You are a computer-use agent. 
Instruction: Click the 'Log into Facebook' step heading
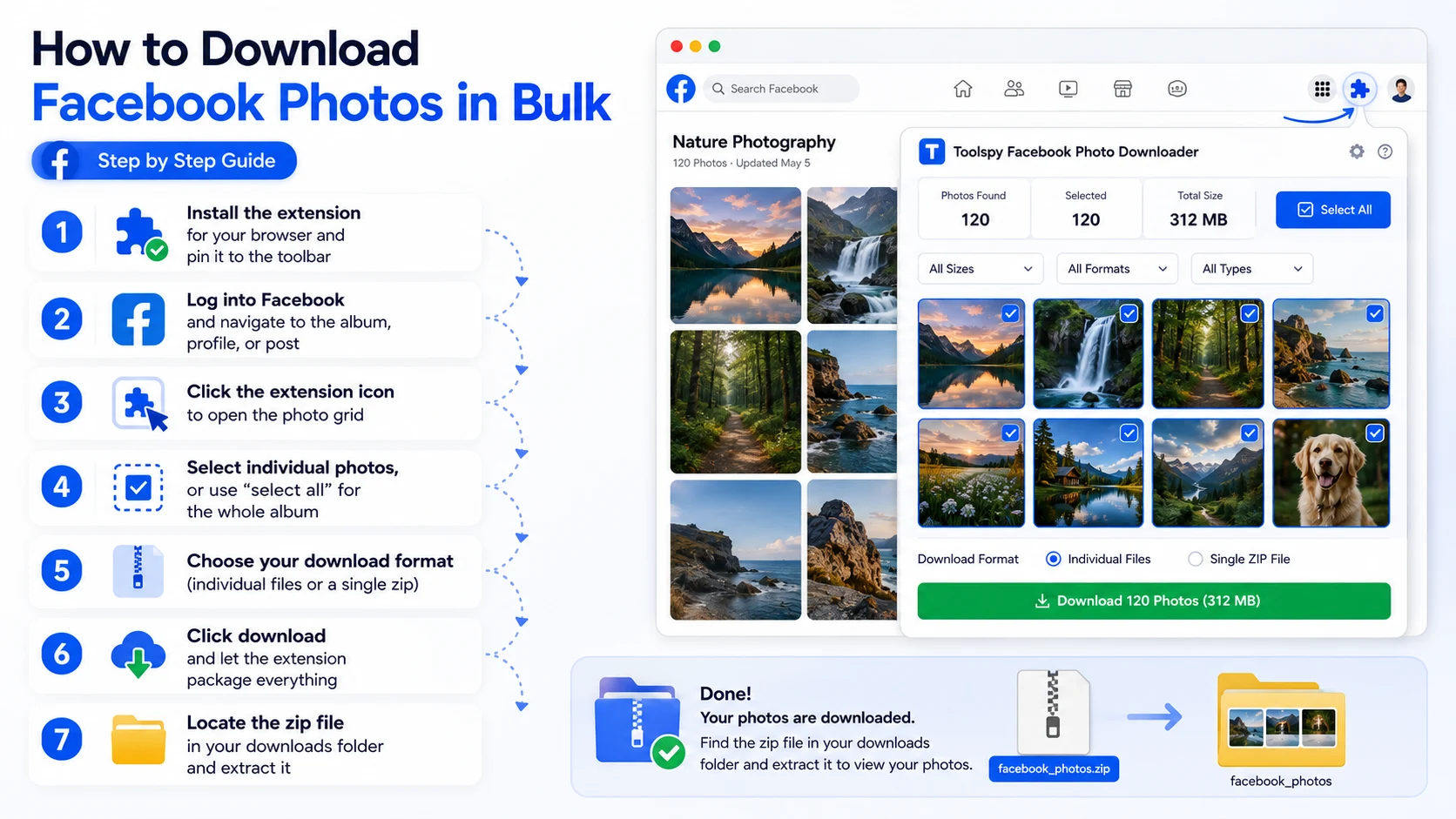pos(266,300)
